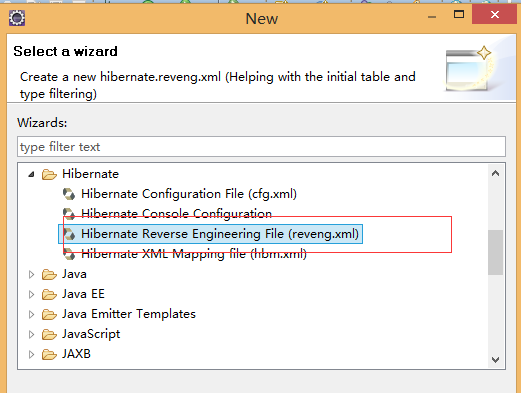This screenshot has width=521, height=393.
Task: Expand the JavaScript folder node
Action: click(x=31, y=334)
